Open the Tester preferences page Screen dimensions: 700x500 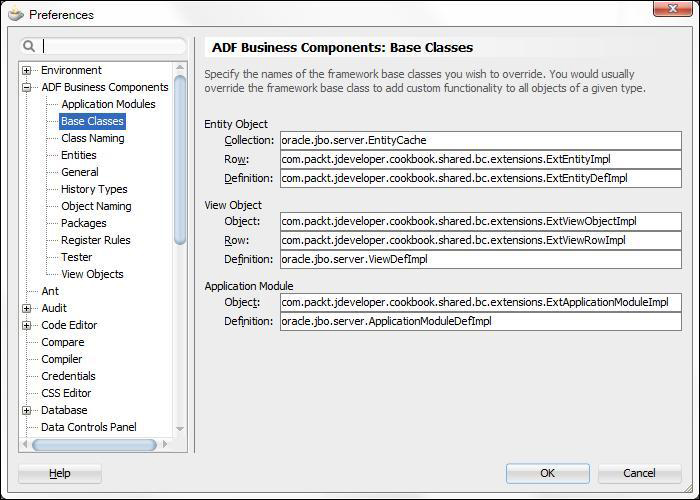(77, 257)
